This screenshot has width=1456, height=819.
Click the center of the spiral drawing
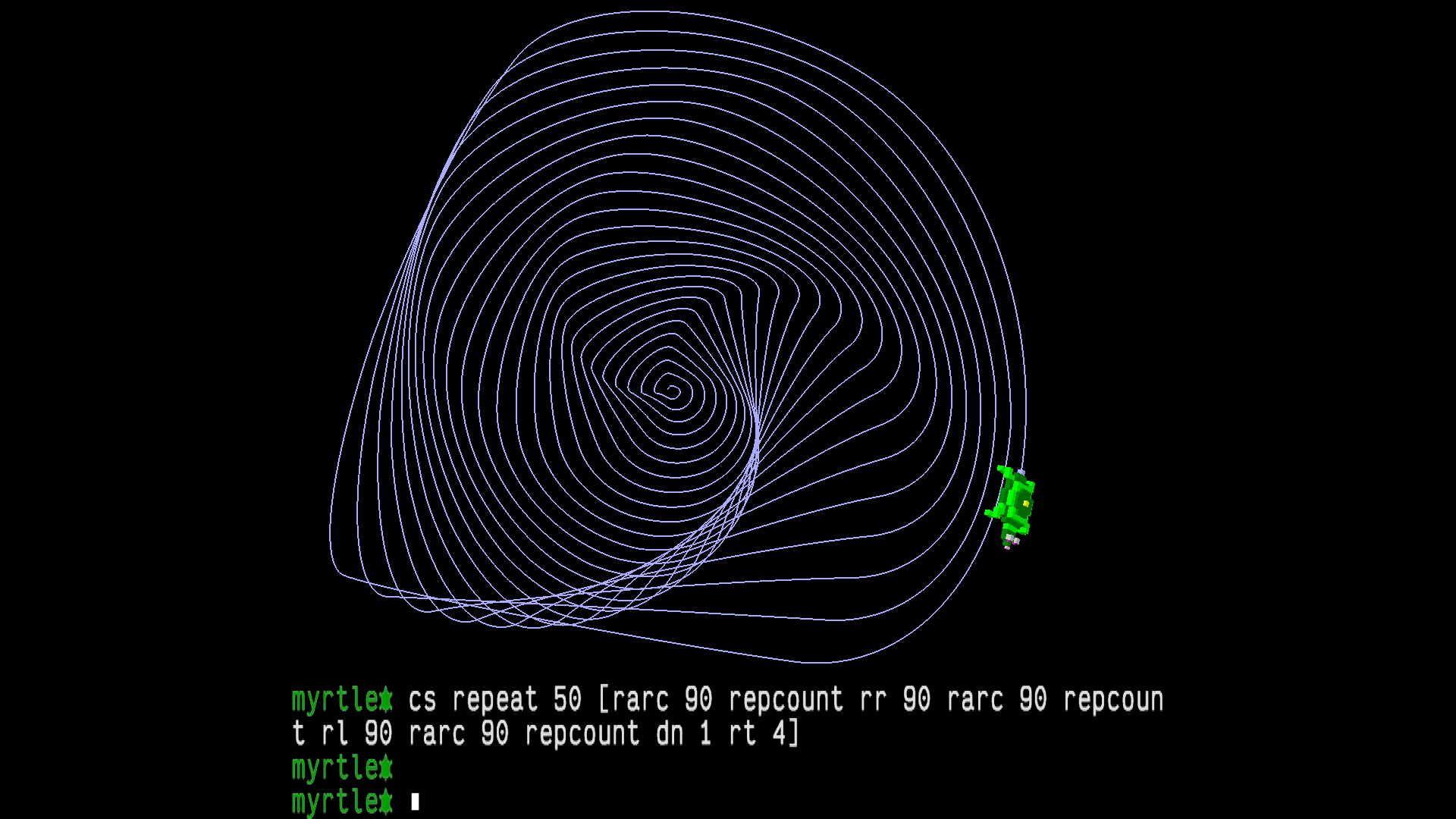672,391
